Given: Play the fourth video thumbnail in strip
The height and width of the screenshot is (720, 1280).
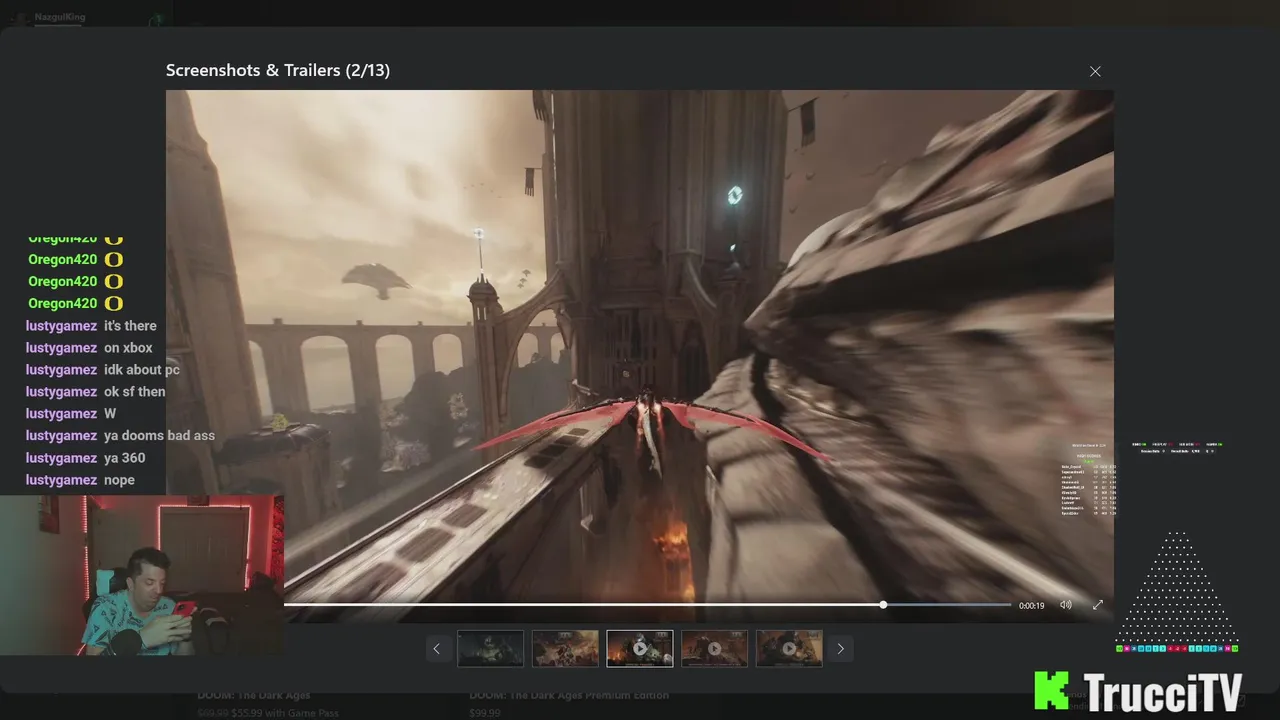Looking at the screenshot, I should [x=714, y=648].
